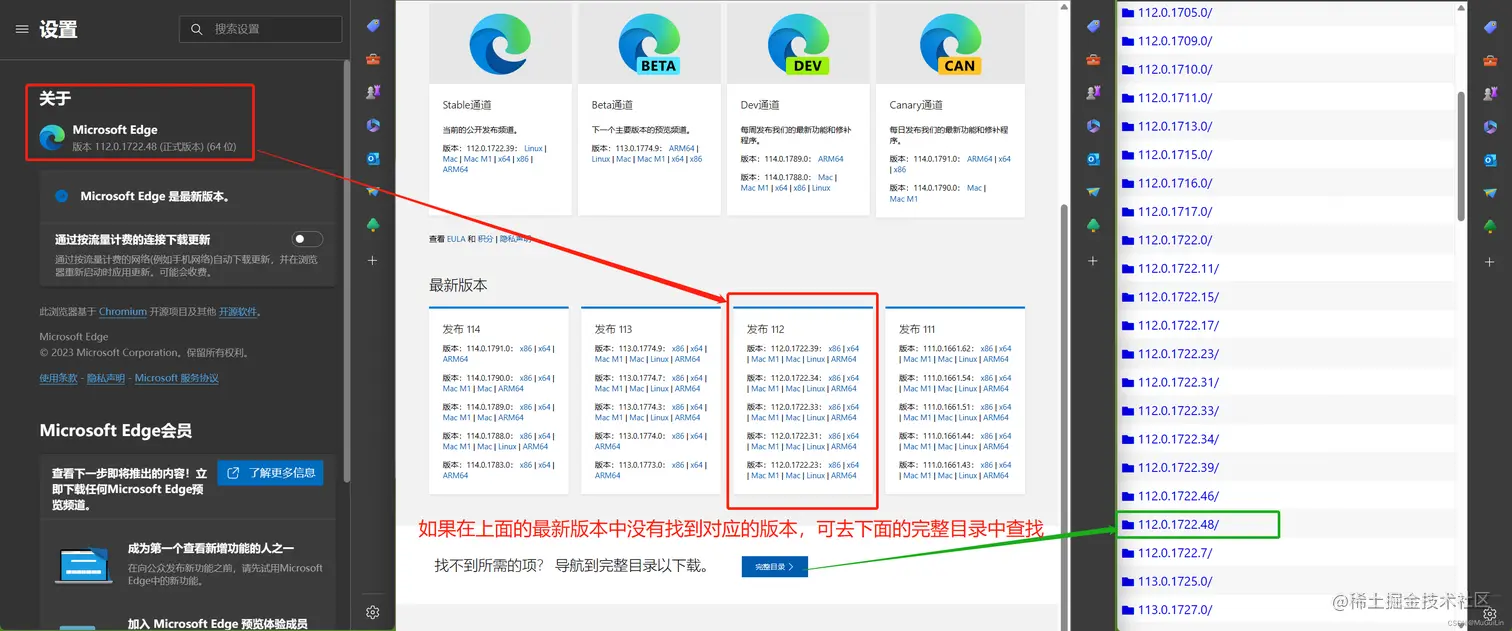The height and width of the screenshot is (631, 1512).
Task: Click gear icon at bottom of settings window sidebar
Action: coord(373,612)
